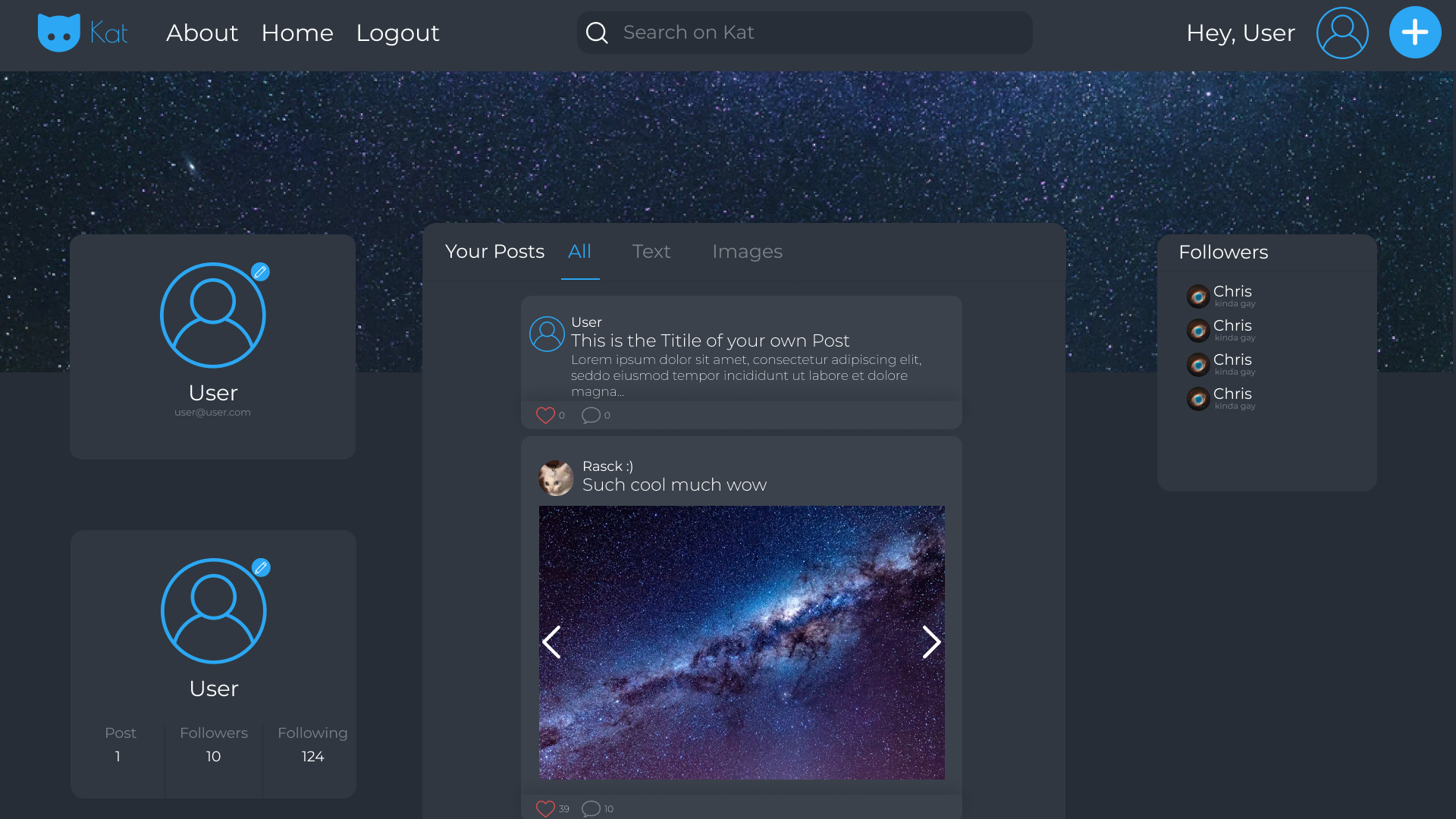The width and height of the screenshot is (1456, 819).
Task: Open the user avatar icon in header
Action: pyautogui.click(x=1341, y=33)
